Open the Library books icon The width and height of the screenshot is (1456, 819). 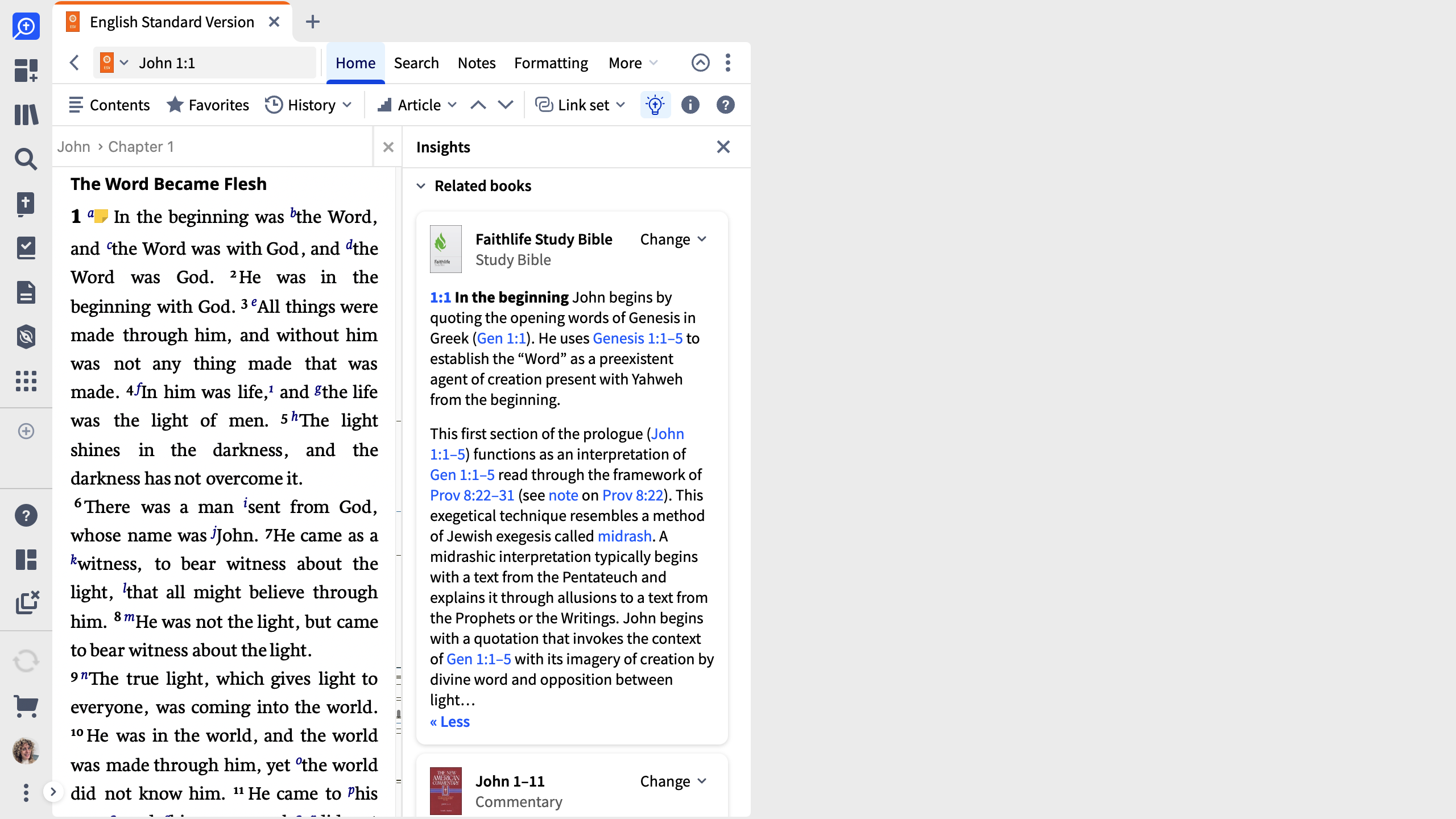point(26,114)
